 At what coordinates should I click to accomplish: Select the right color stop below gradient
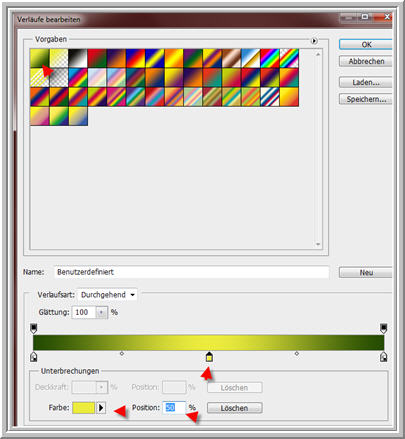(x=384, y=357)
